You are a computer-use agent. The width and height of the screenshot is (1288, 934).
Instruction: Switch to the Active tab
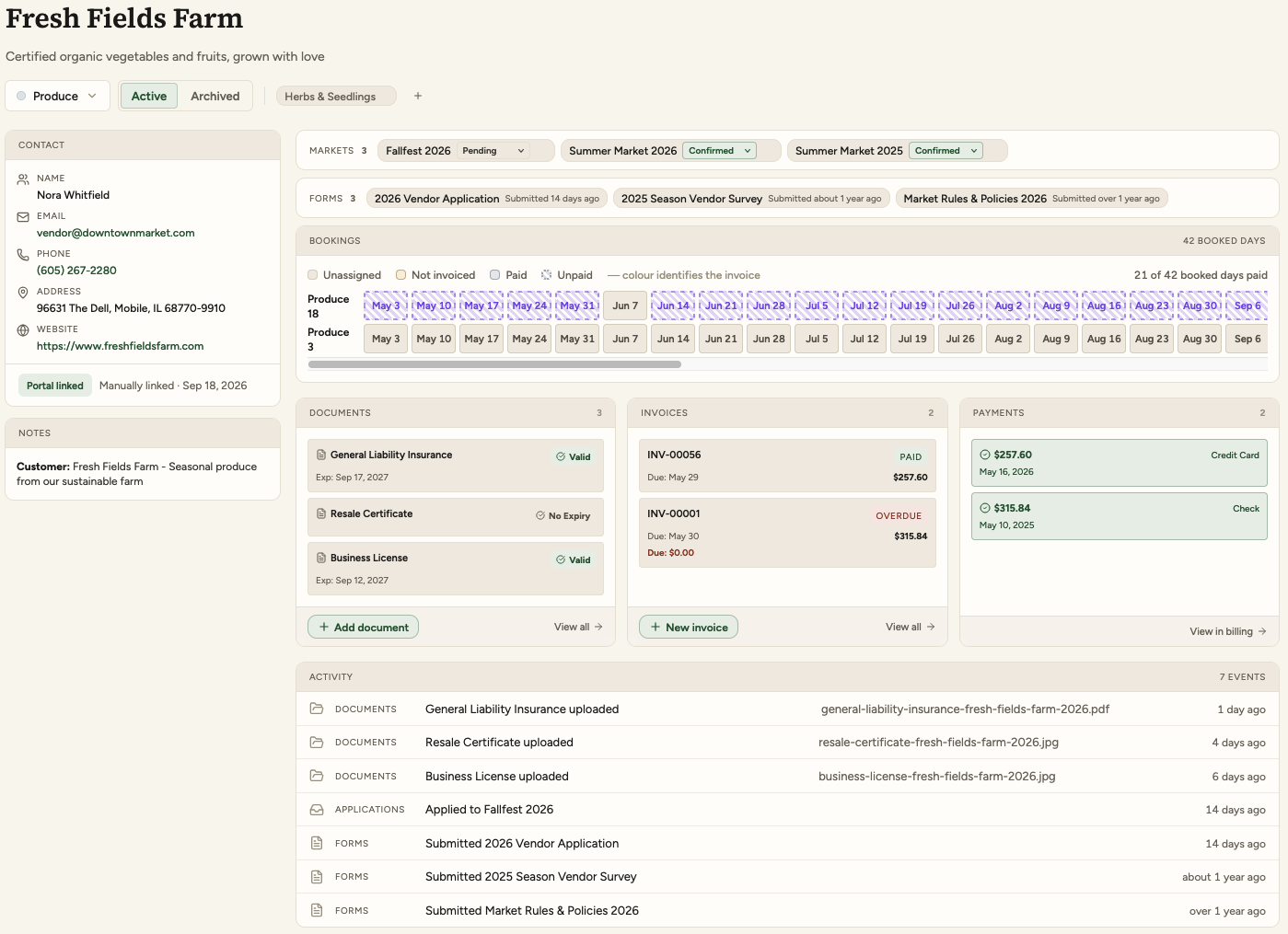pyautogui.click(x=149, y=96)
